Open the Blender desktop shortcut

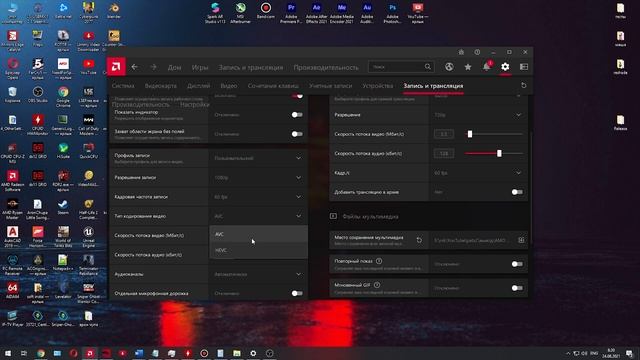click(114, 11)
